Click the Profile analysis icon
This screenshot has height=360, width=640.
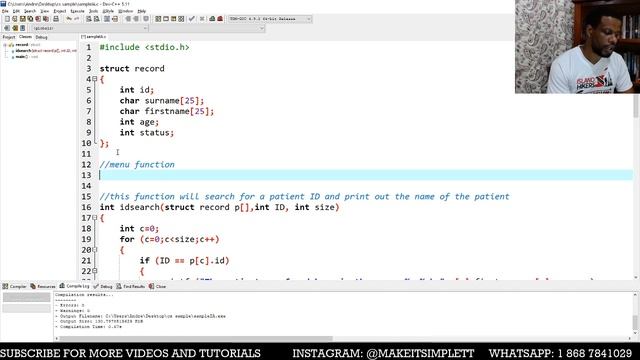[212, 19]
